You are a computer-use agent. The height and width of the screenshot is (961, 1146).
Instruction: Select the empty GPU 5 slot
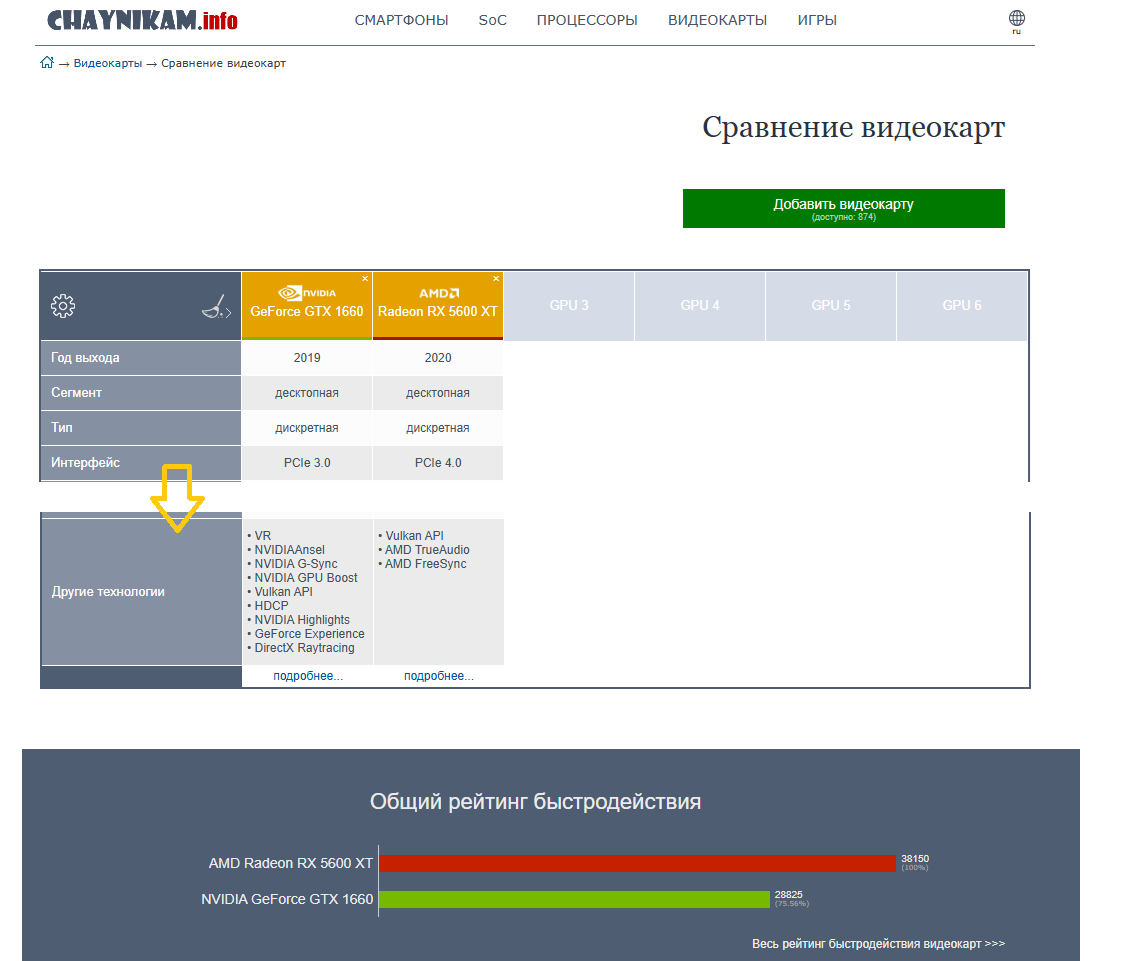(831, 305)
